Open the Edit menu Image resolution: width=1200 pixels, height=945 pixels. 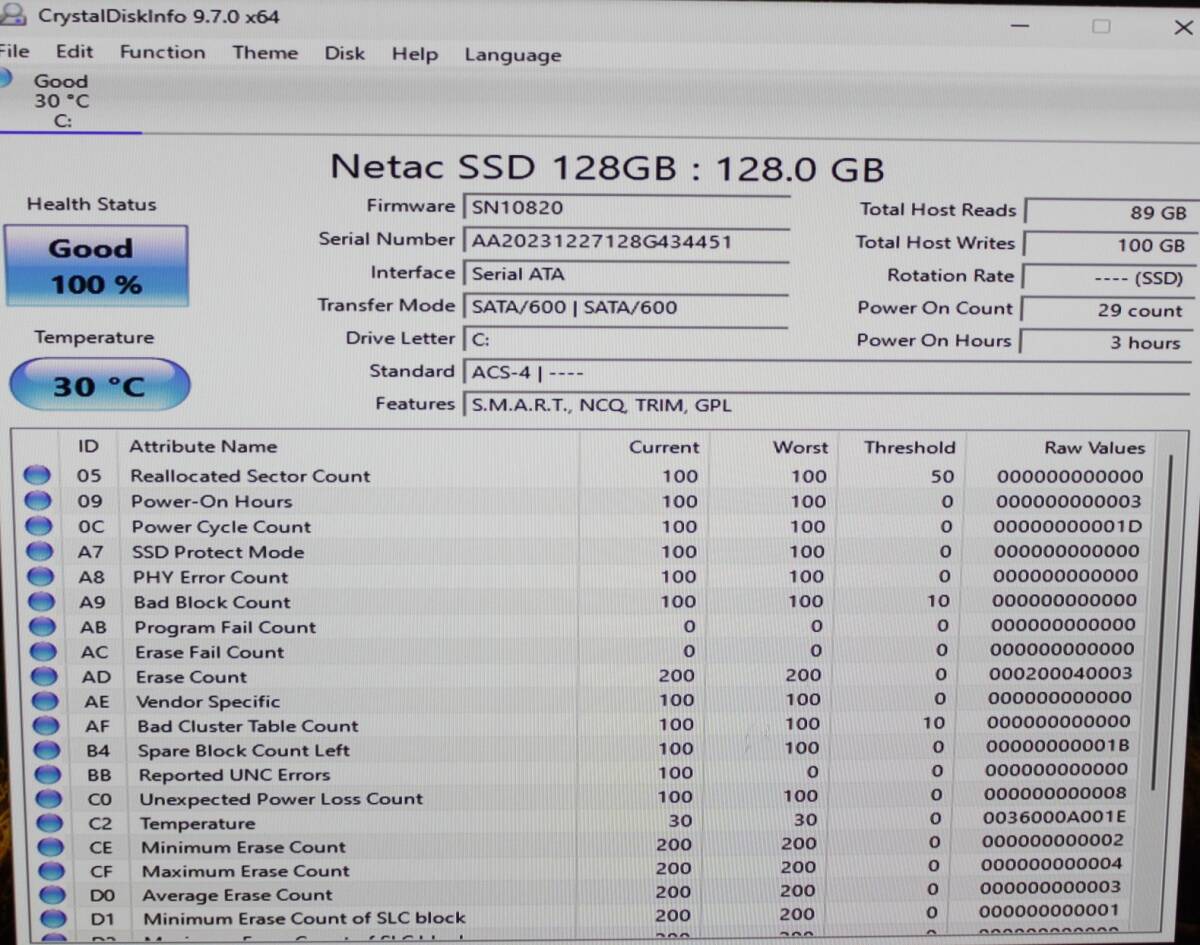click(x=74, y=51)
